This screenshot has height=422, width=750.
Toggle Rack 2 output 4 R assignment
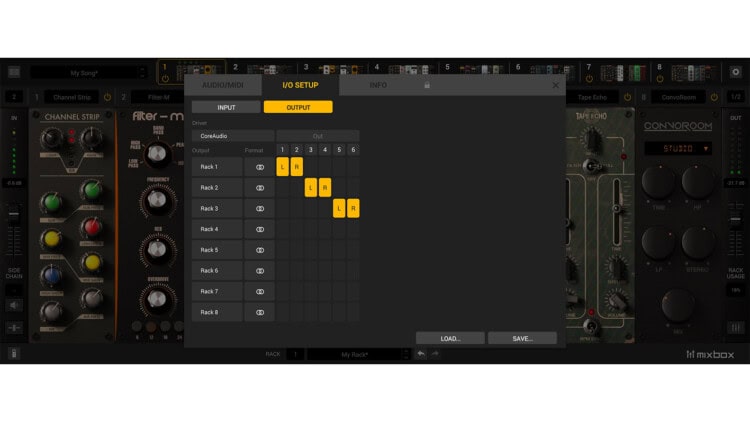click(x=325, y=188)
